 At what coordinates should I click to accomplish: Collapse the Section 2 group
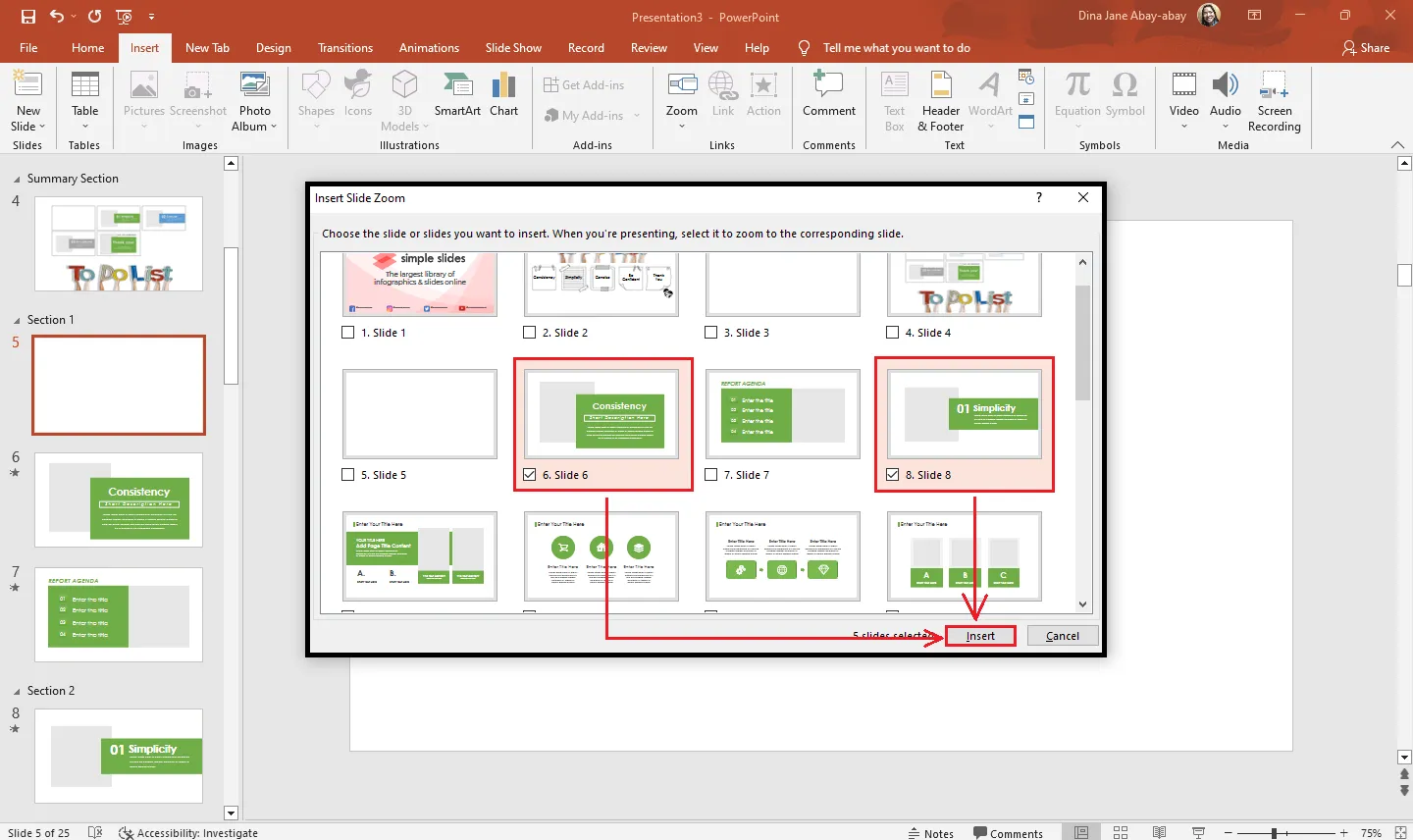[17, 692]
